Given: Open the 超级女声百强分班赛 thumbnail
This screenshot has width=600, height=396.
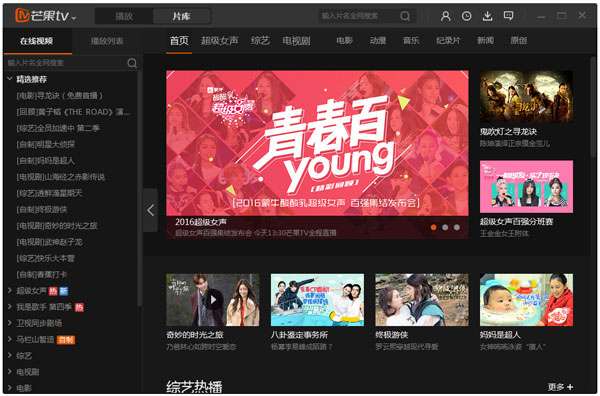Looking at the screenshot, I should coord(526,186).
